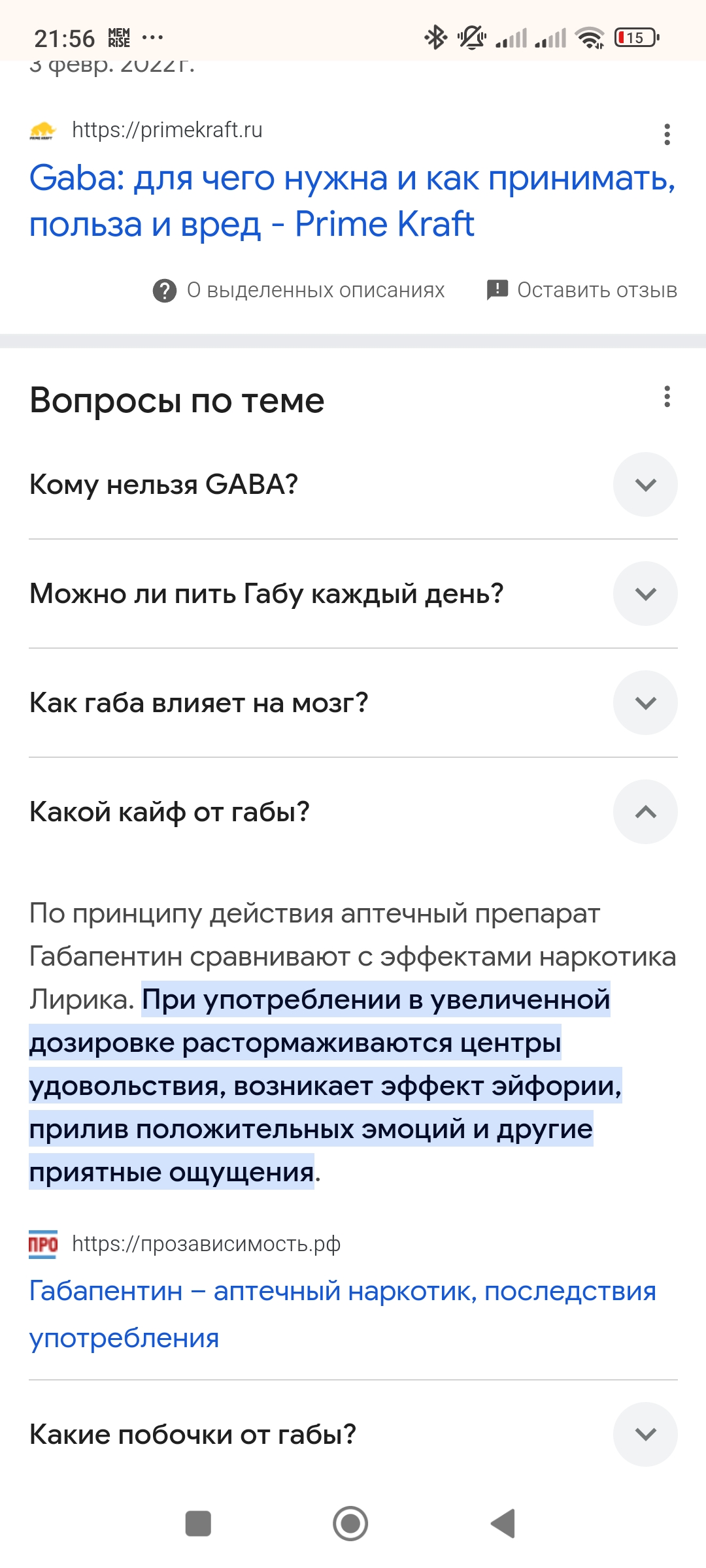Image resolution: width=706 pixels, height=1568 pixels.
Task: Open recent apps with the square button
Action: click(198, 1524)
